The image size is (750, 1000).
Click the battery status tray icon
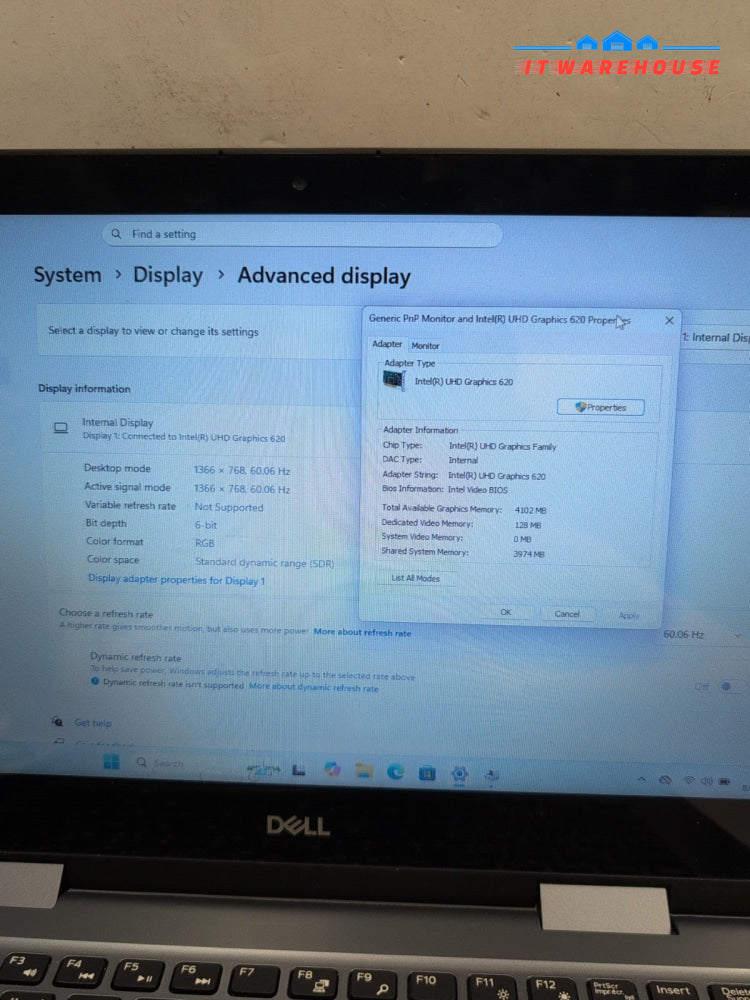tap(724, 781)
